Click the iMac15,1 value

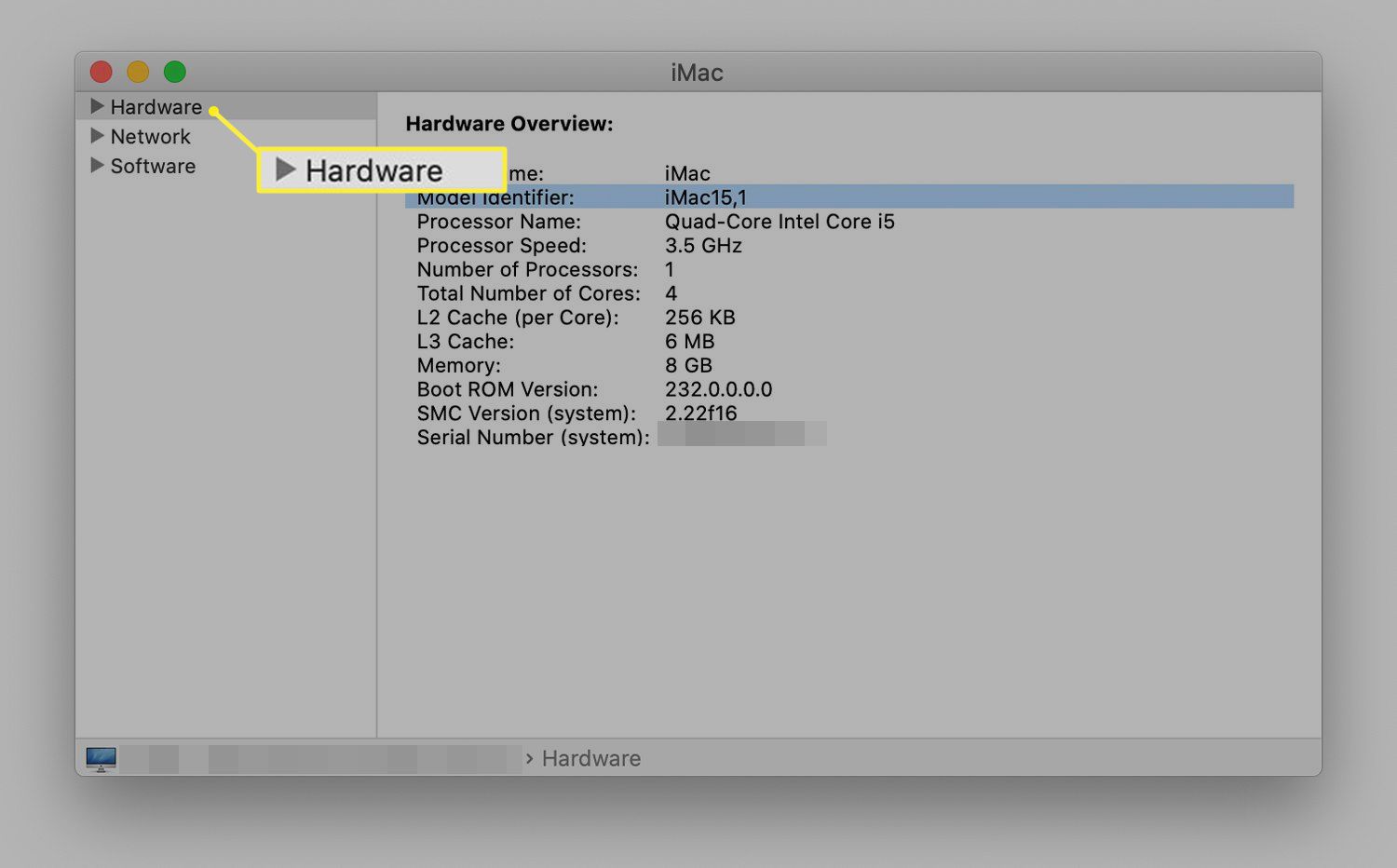(706, 197)
